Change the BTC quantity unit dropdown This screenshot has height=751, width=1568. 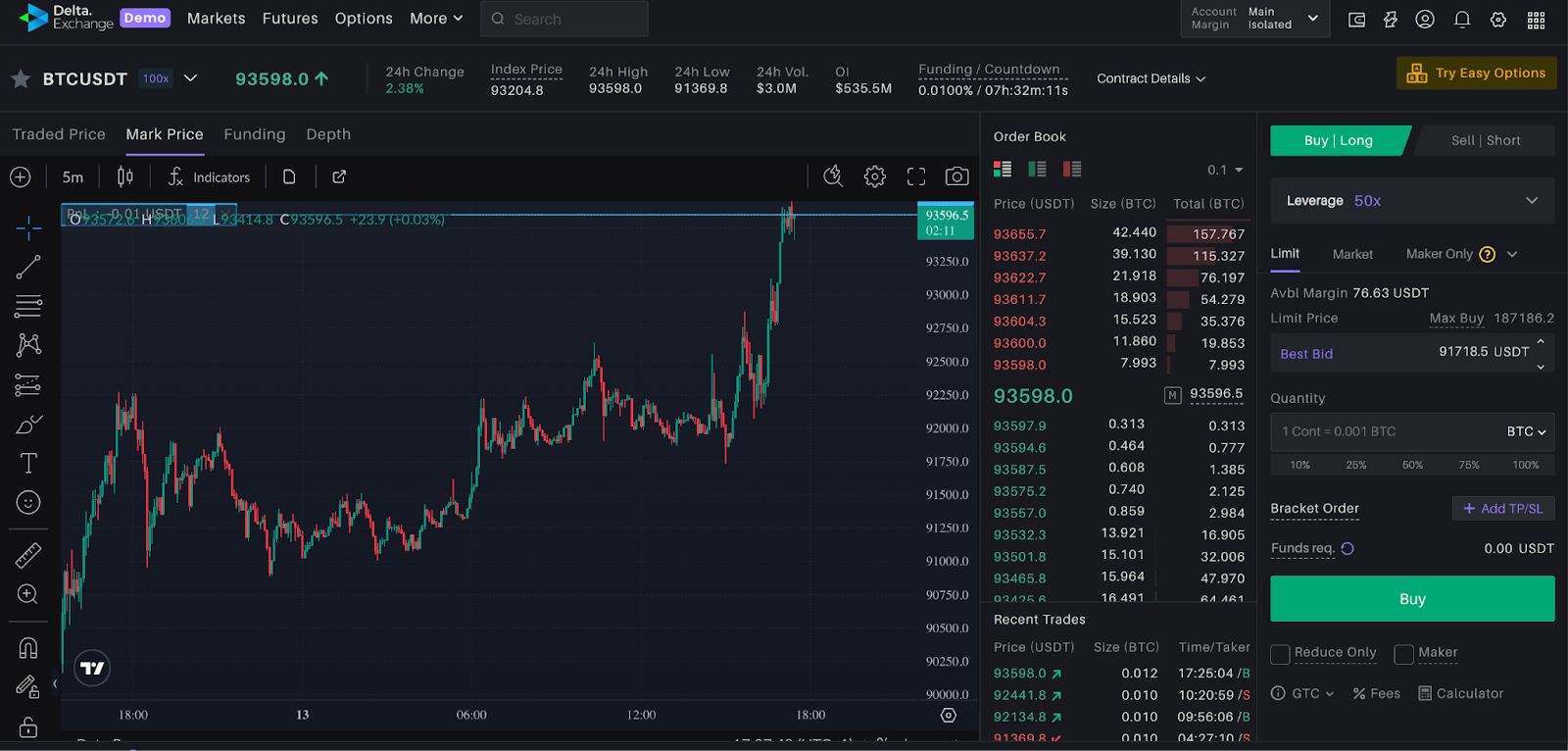coord(1526,431)
